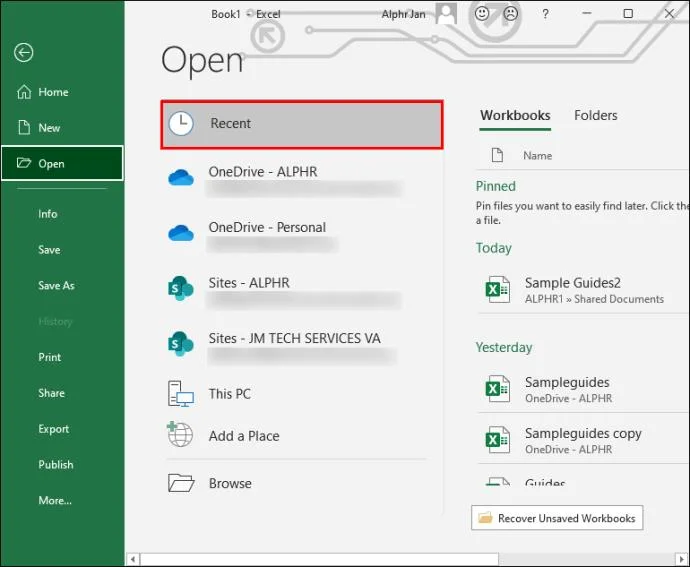
Task: Click the back arrow circle icon
Action: (x=23, y=53)
